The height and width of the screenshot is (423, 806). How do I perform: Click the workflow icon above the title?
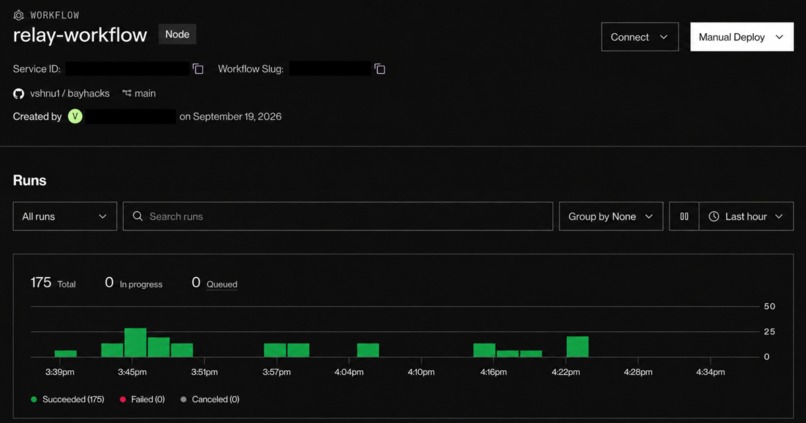pyautogui.click(x=19, y=15)
